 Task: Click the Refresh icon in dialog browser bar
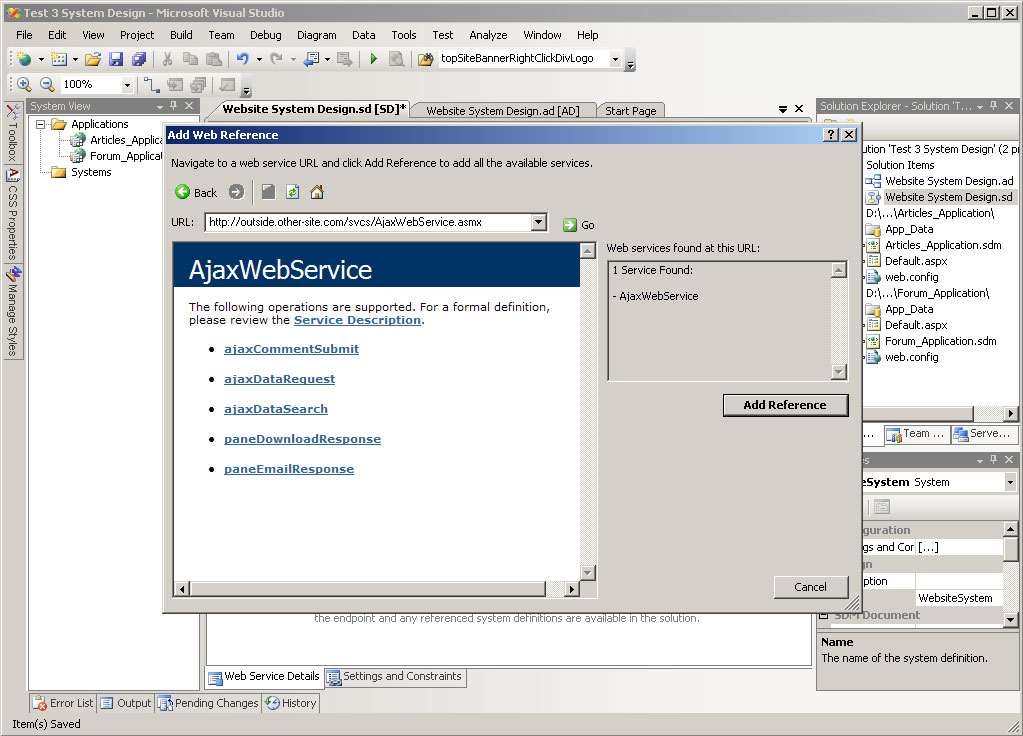[x=293, y=192]
